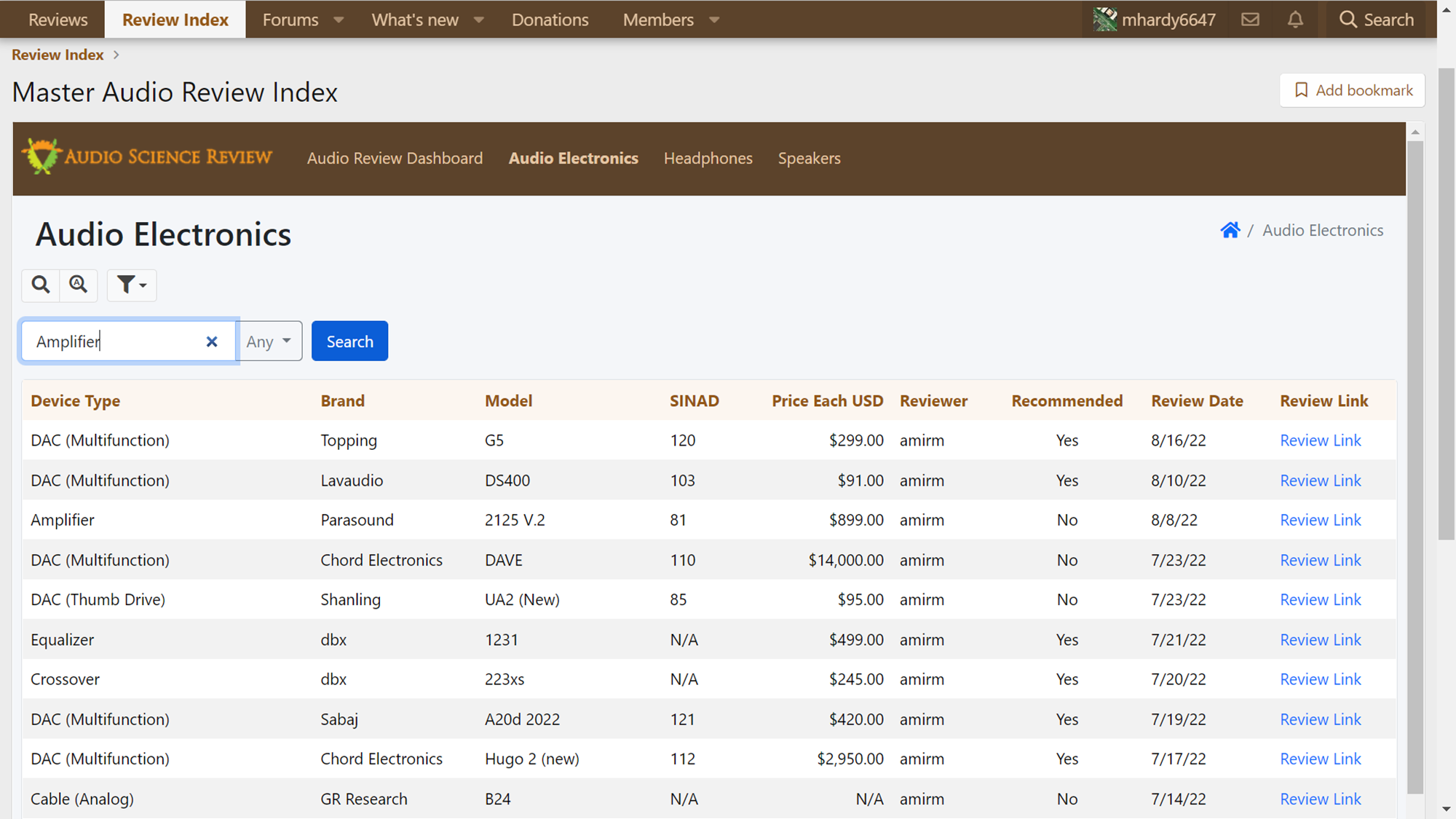The image size is (1456, 819).
Task: Select the Parasound brand cell
Action: 357,520
